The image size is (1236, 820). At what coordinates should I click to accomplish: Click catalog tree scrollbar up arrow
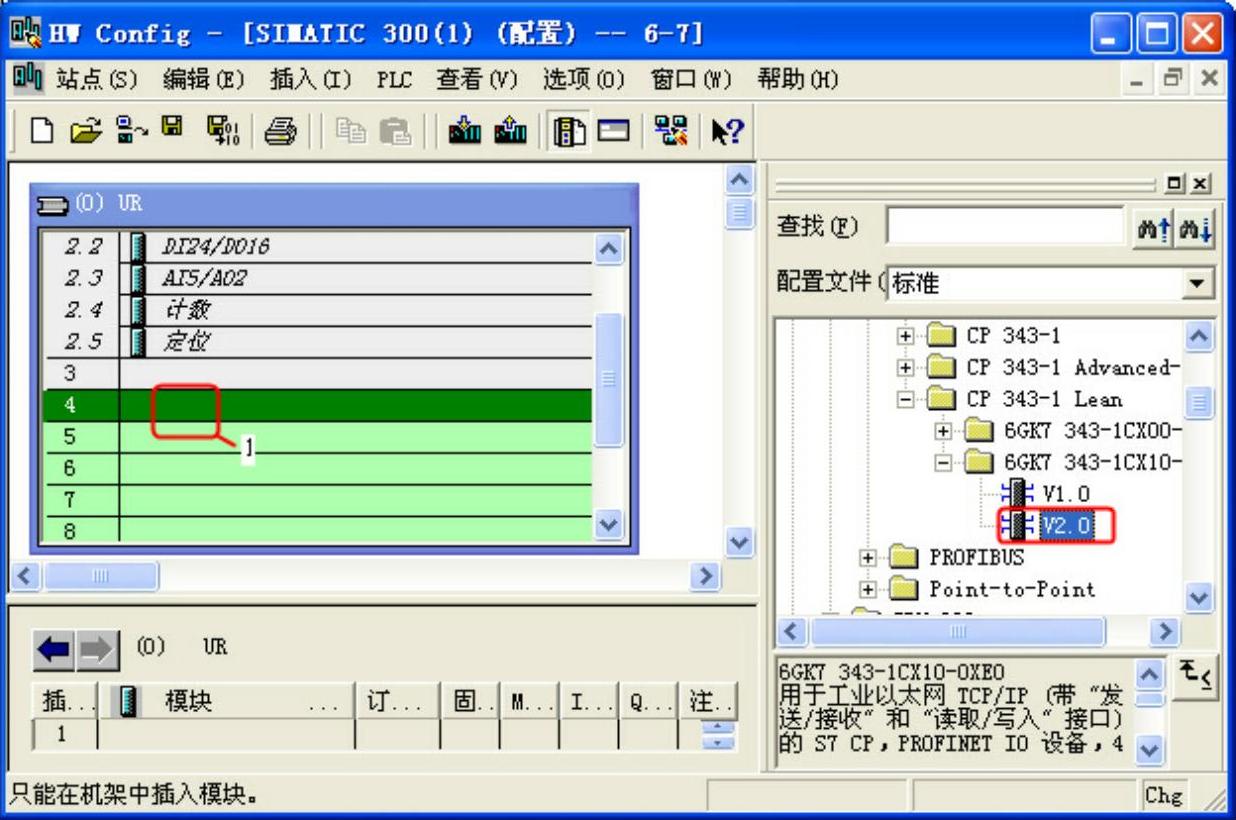pos(1201,339)
